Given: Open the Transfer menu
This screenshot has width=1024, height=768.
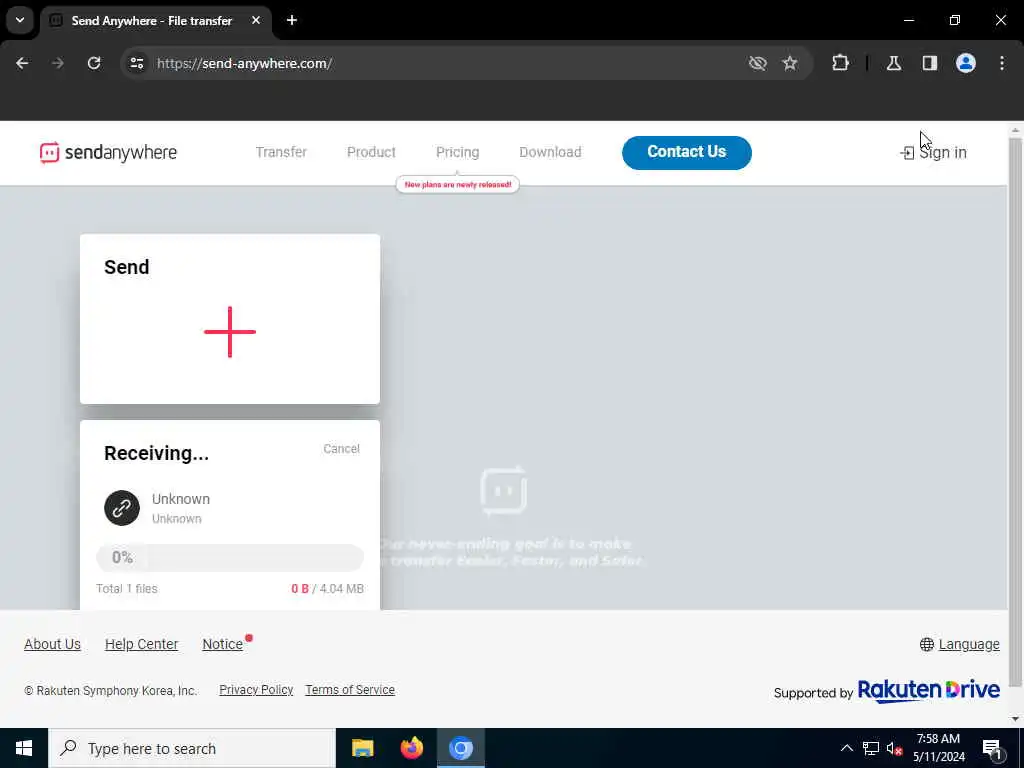Looking at the screenshot, I should (x=281, y=152).
